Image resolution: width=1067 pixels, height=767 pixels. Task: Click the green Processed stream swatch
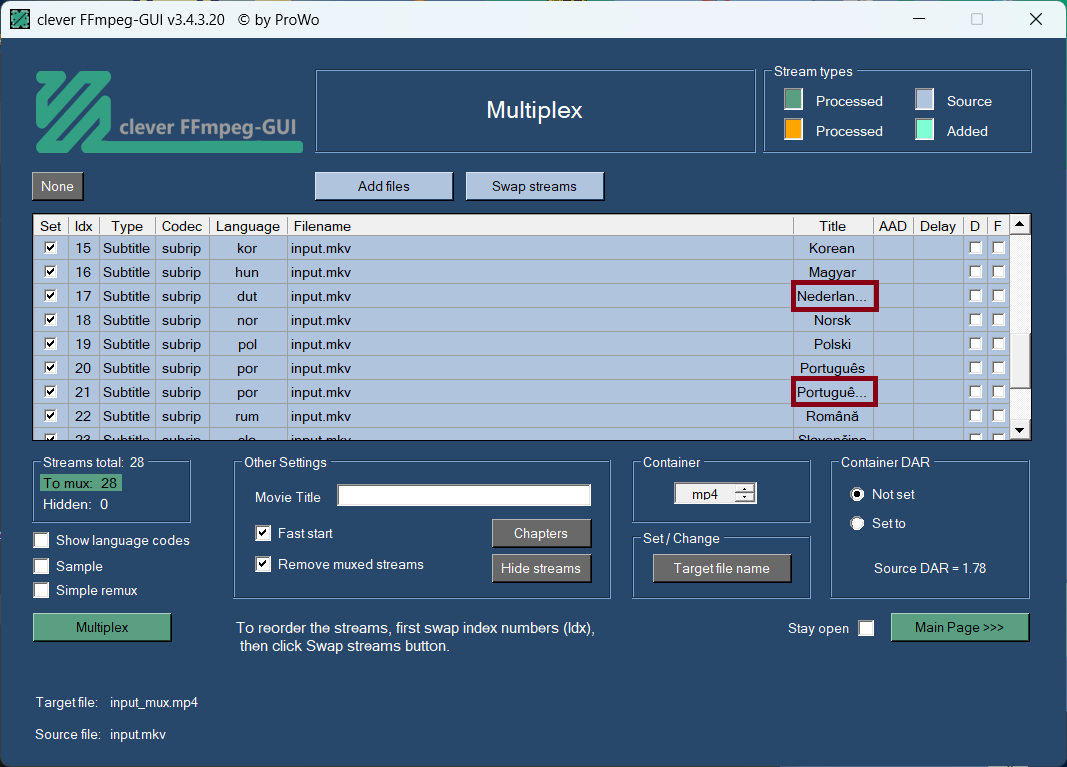(793, 100)
